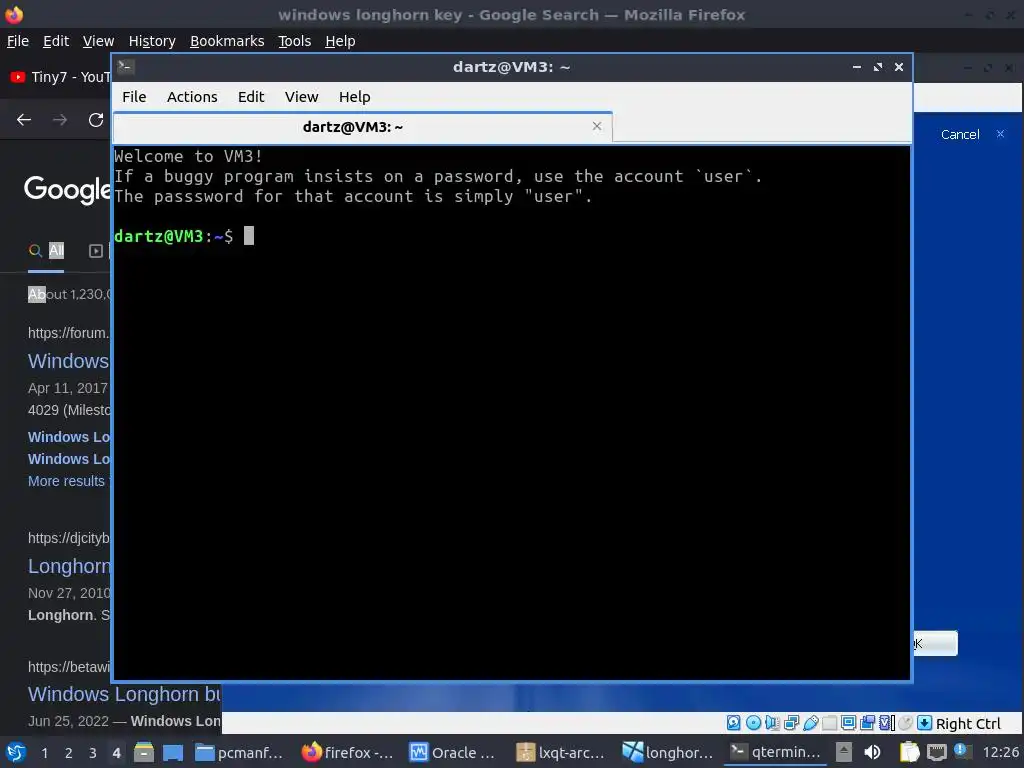Screen dimensions: 1024x768
Task: Click the network tray icon
Action: click(936, 752)
